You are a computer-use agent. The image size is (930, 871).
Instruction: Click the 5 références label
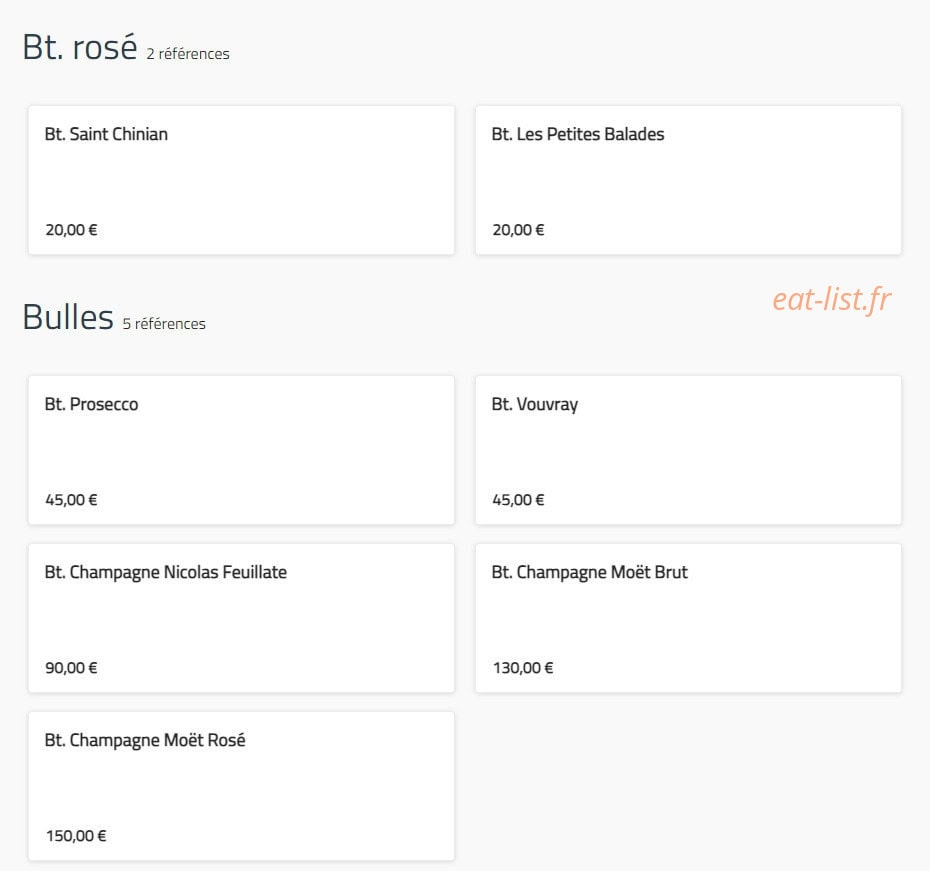(164, 324)
